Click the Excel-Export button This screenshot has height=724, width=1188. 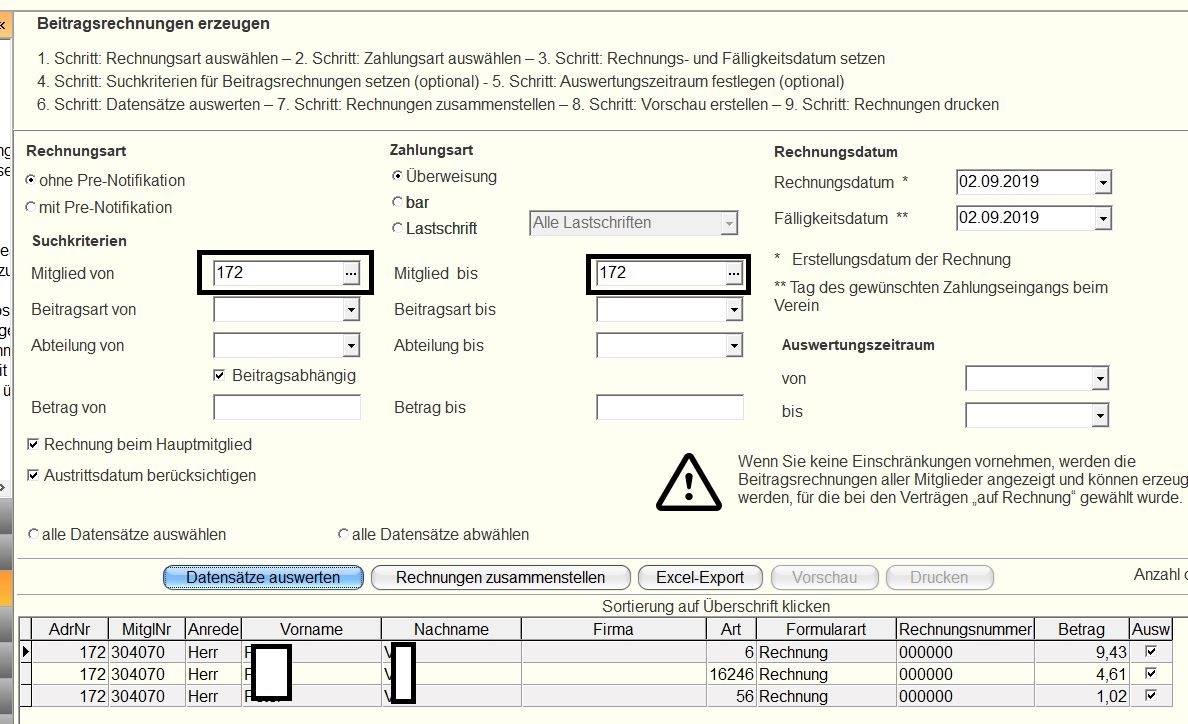point(700,577)
